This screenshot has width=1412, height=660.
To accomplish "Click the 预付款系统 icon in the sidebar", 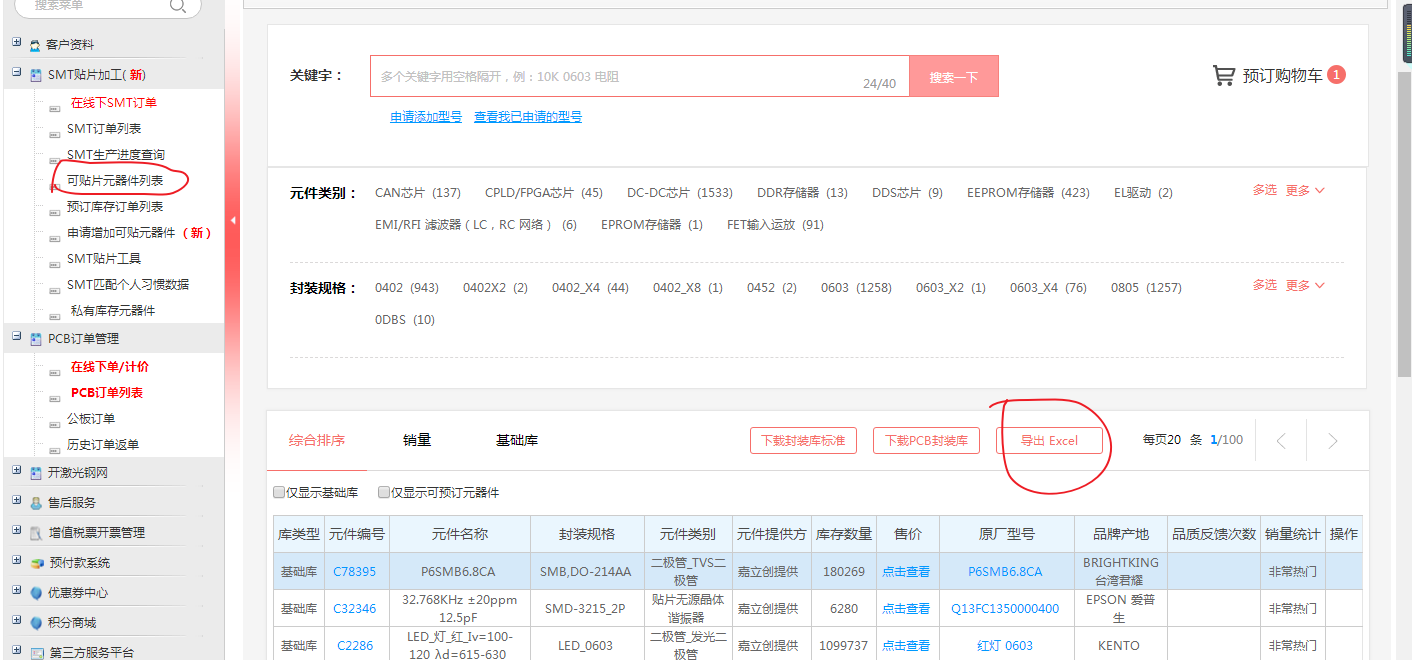I will coord(36,563).
